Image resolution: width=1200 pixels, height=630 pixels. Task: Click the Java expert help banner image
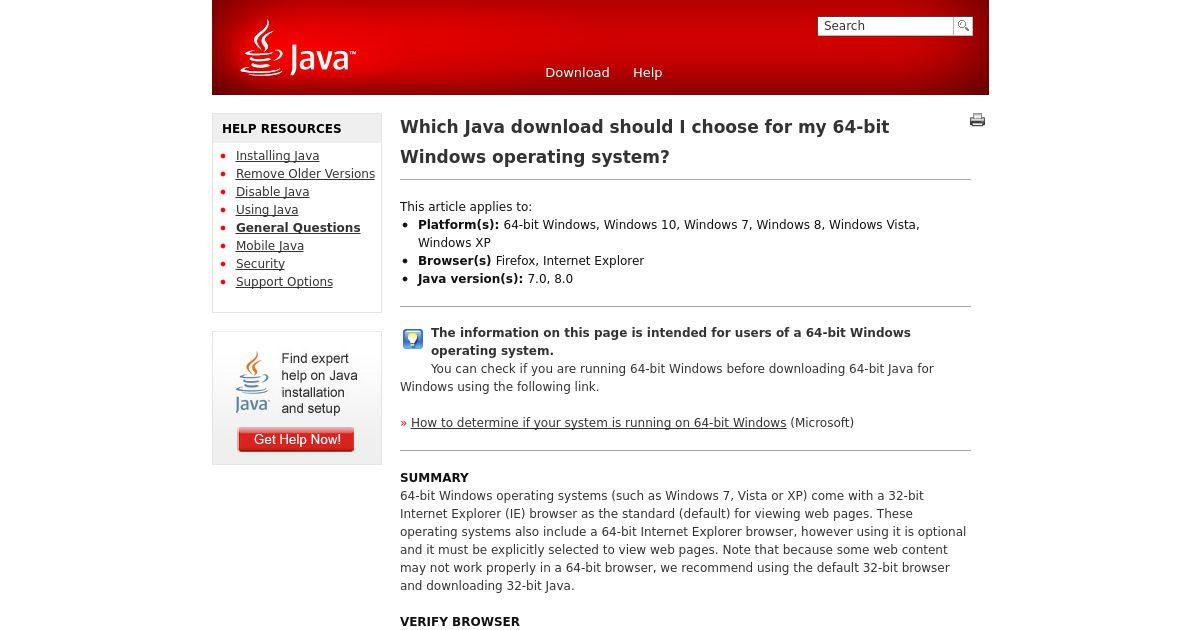[297, 398]
